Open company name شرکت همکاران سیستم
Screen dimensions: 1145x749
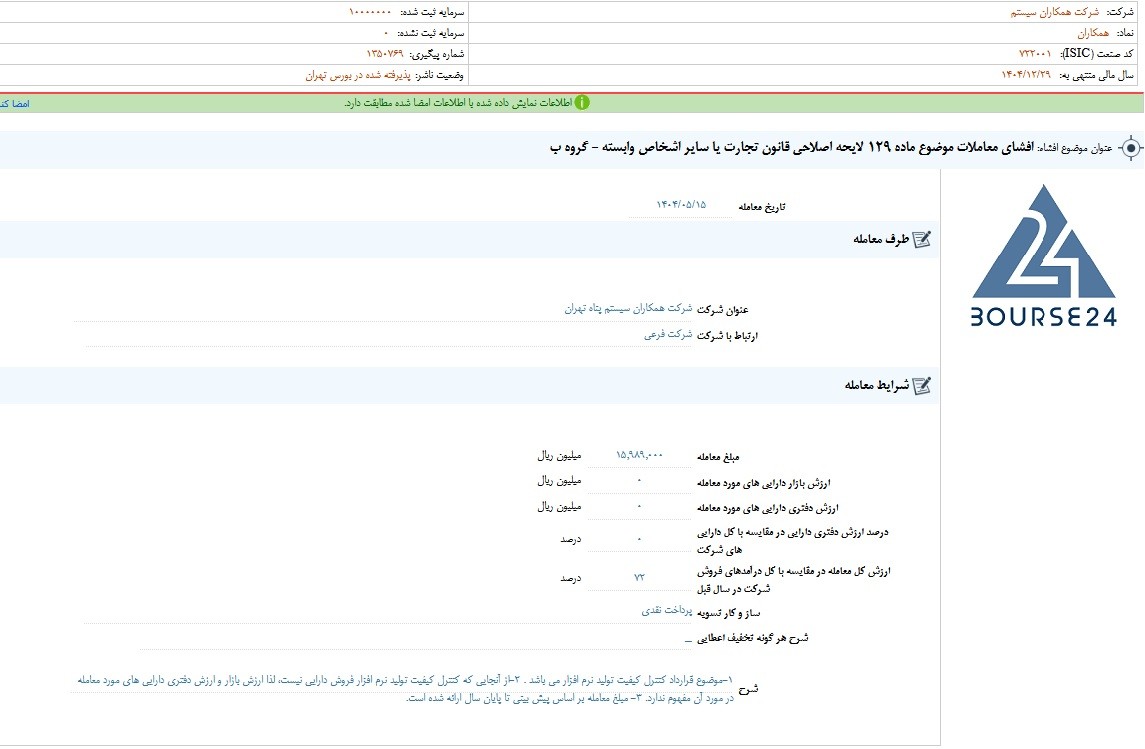[x=1054, y=12]
